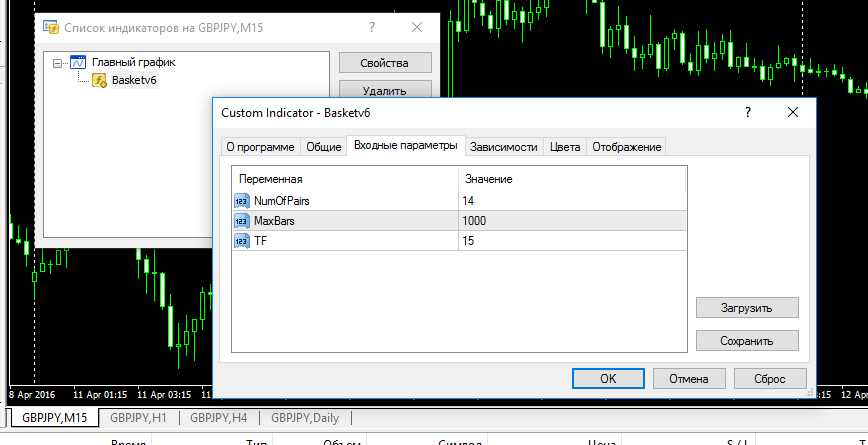This screenshot has height=445, width=868.
Task: Click the TF integer type icon
Action: pos(242,241)
